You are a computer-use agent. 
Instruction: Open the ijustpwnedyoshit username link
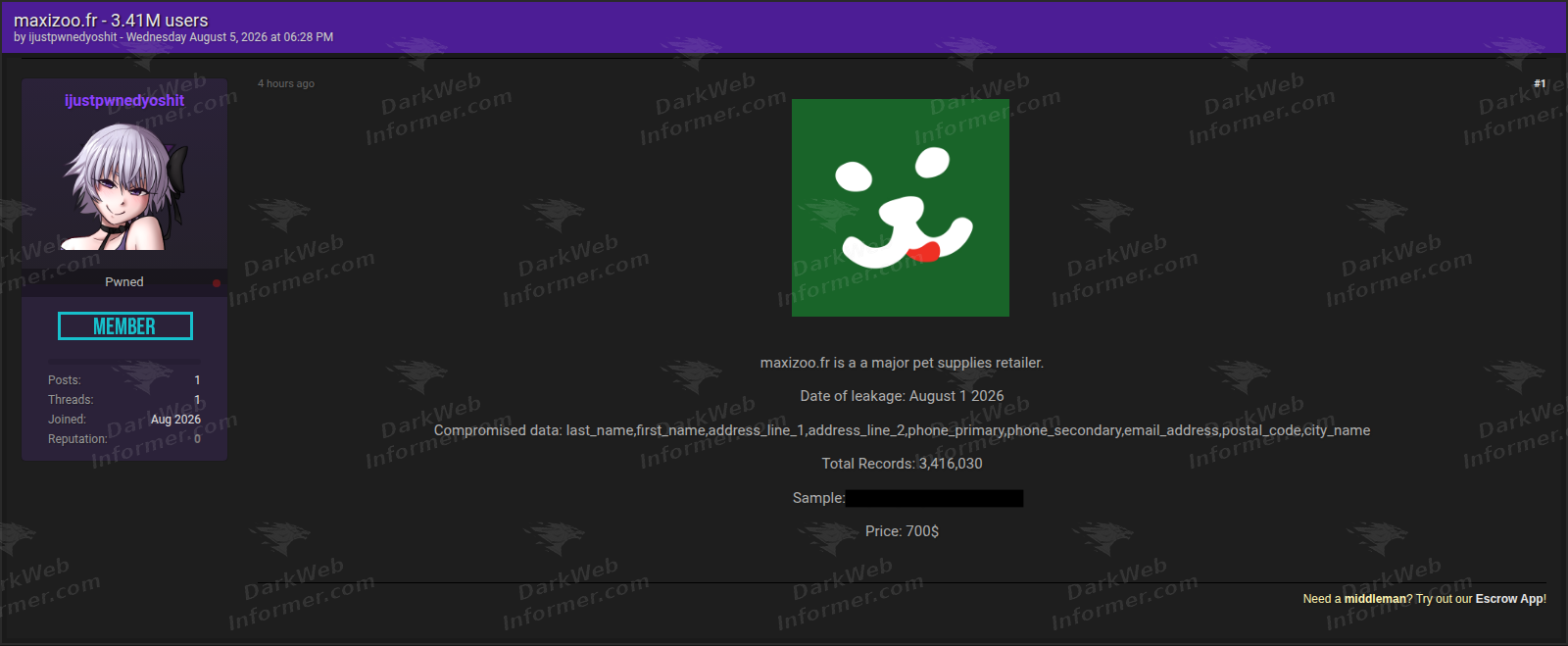coord(124,100)
